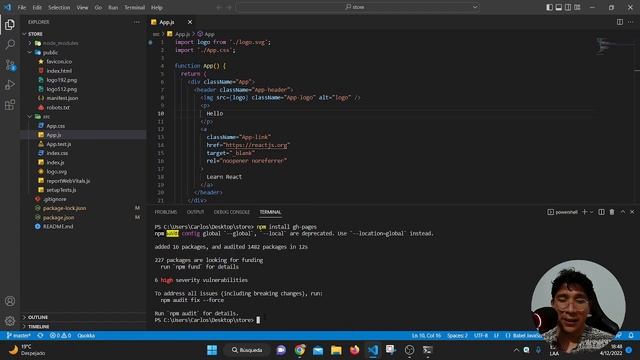
Task: Click the Windows Start button
Action: pyautogui.click(x=212, y=350)
